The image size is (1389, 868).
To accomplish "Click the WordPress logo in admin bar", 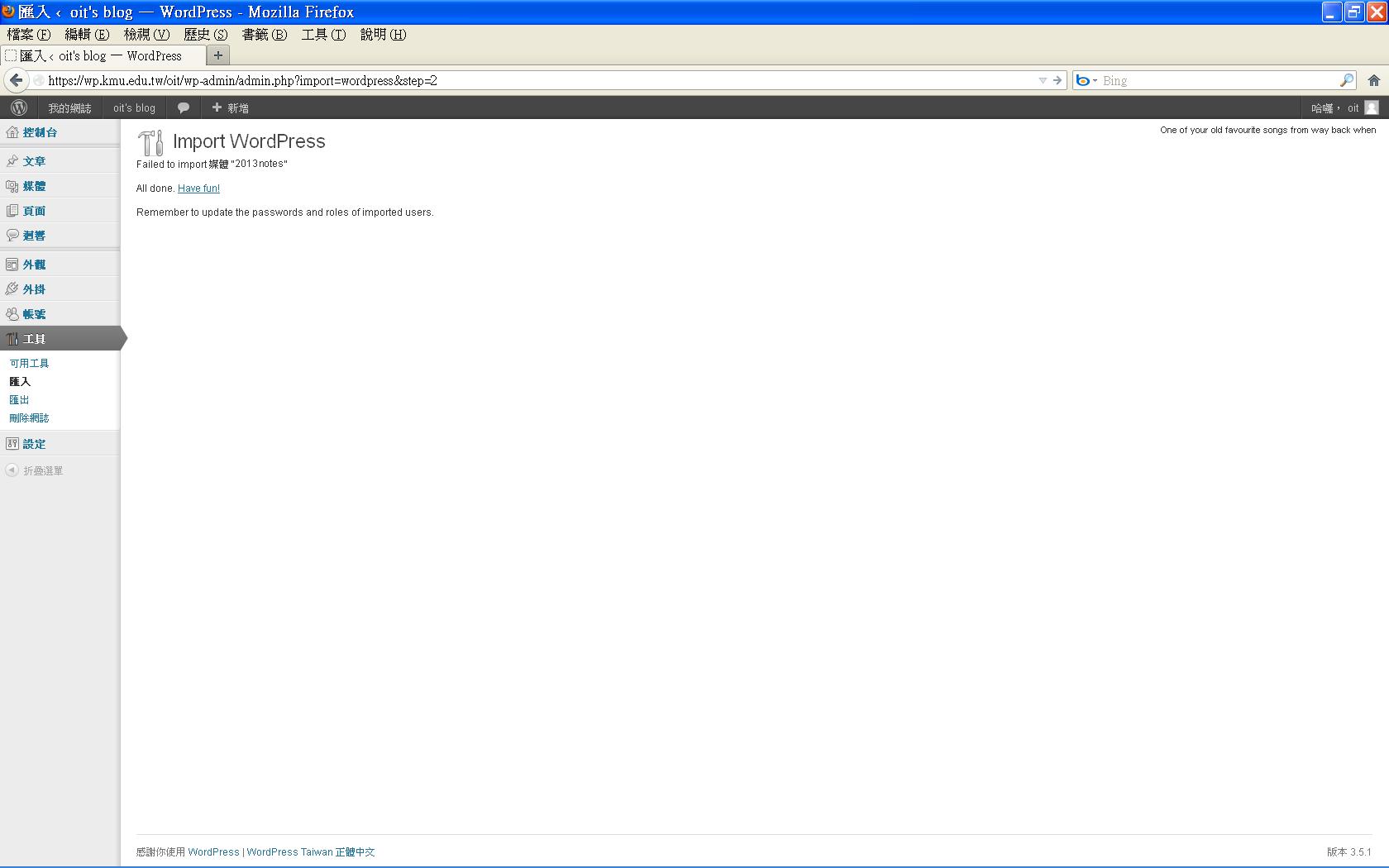I will click(x=19, y=107).
